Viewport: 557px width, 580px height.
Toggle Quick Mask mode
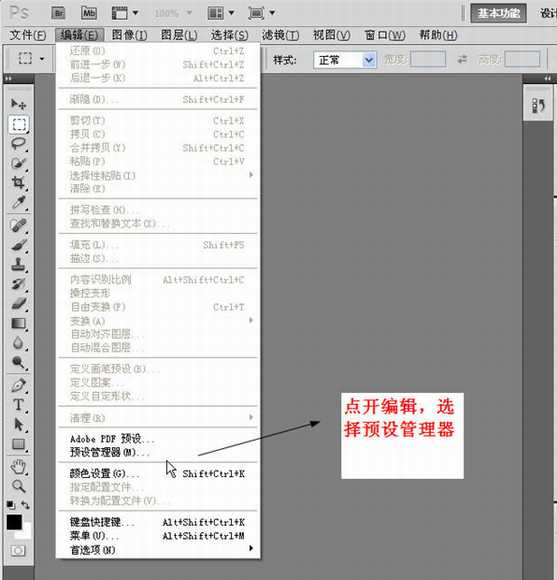18,551
